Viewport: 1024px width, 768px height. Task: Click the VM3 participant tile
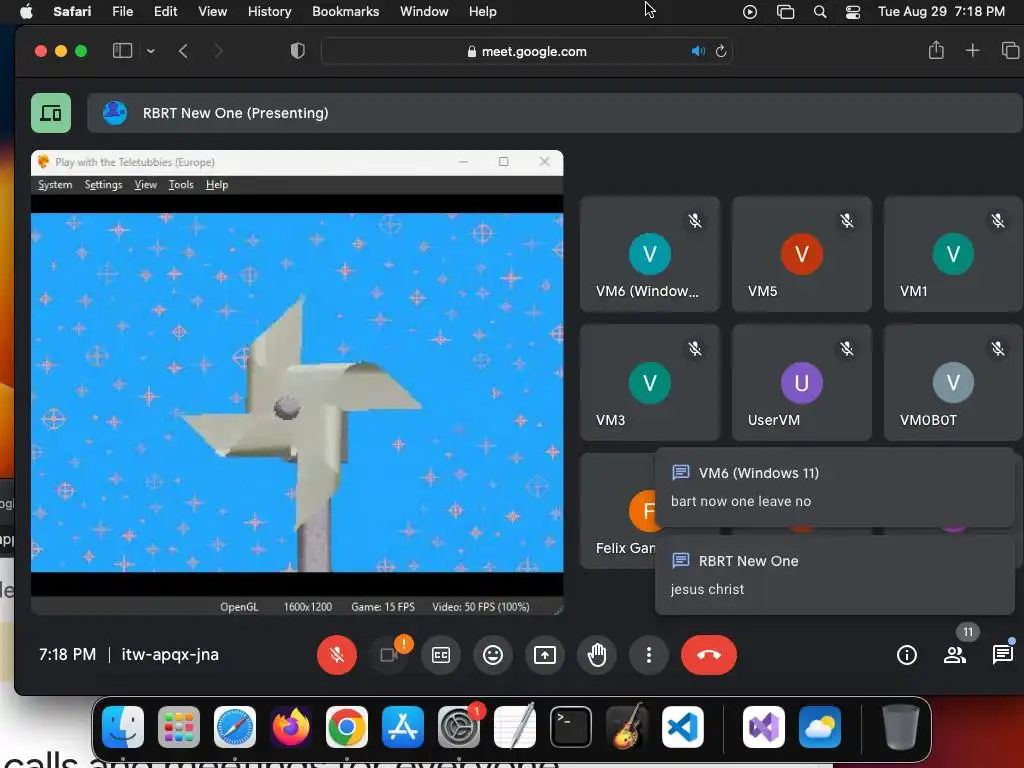coord(650,383)
